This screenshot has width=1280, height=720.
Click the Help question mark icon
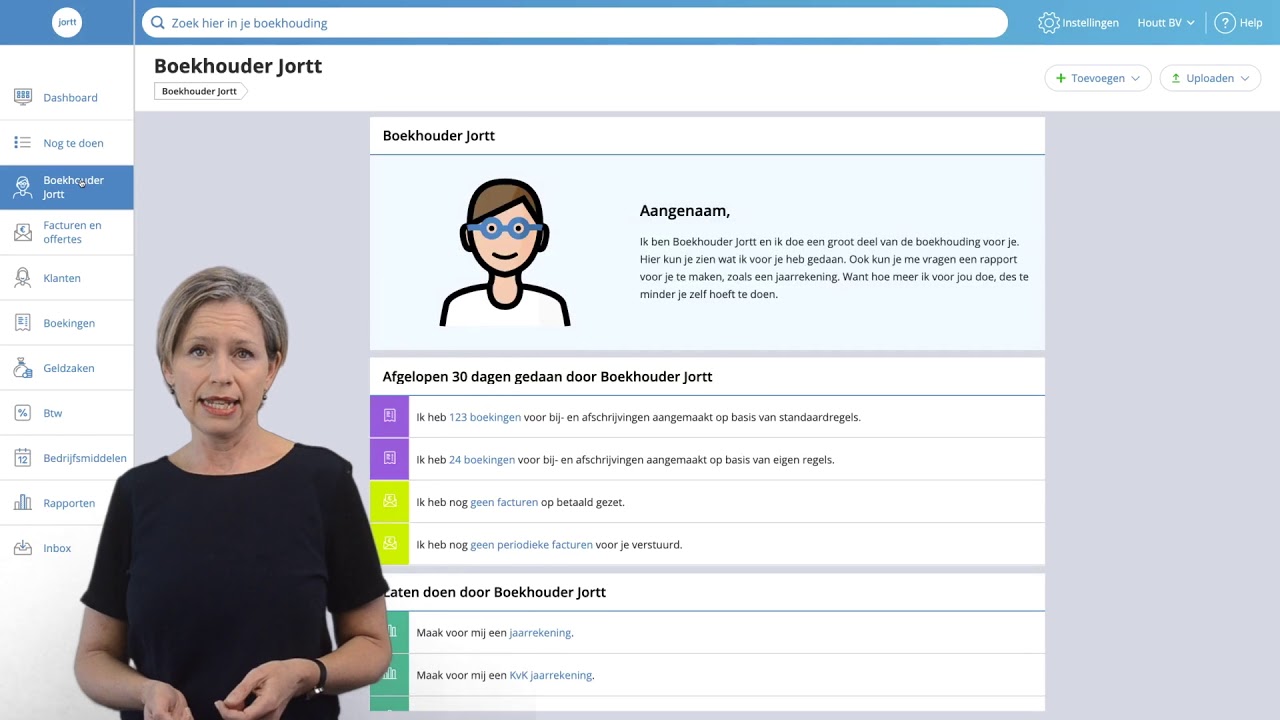pyautogui.click(x=1225, y=22)
